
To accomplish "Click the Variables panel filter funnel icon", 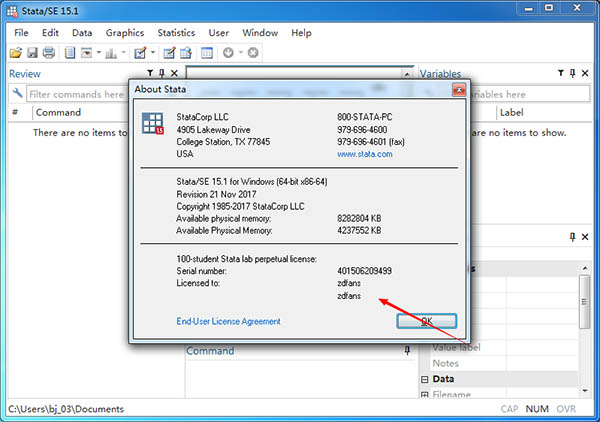I will 561,73.
